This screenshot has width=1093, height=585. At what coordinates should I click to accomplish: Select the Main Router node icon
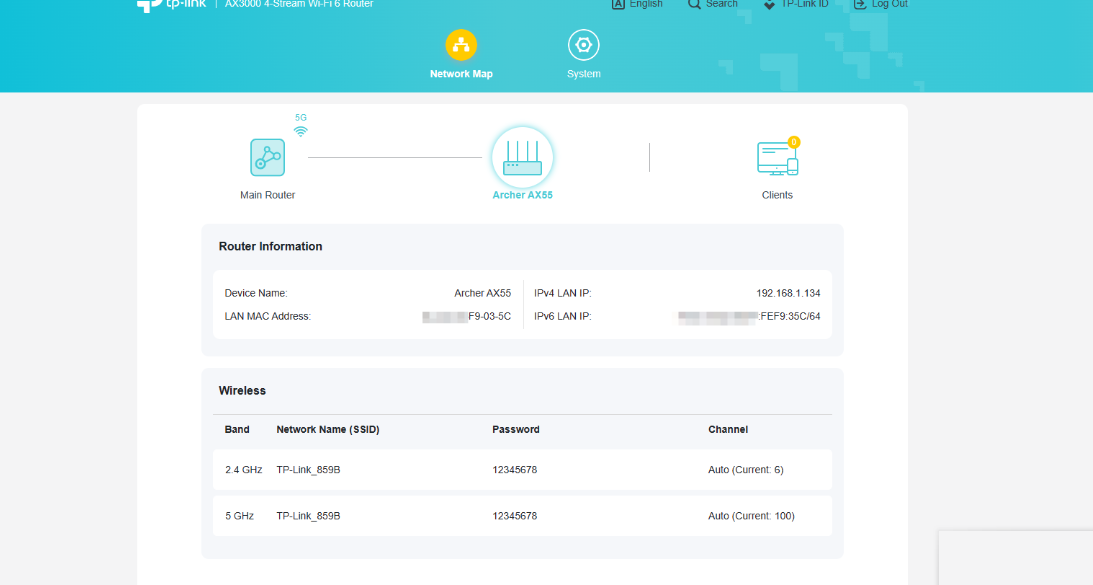268,158
